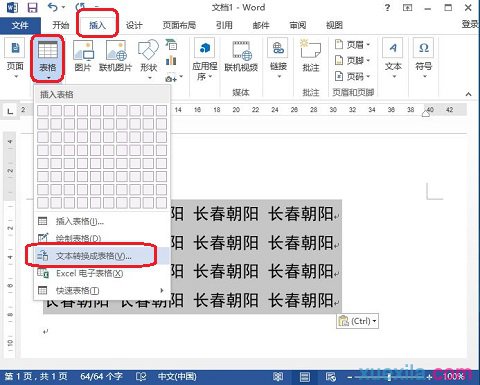The image size is (480, 385).
Task: Switch to the Review (审阅) tab
Action: (297, 25)
